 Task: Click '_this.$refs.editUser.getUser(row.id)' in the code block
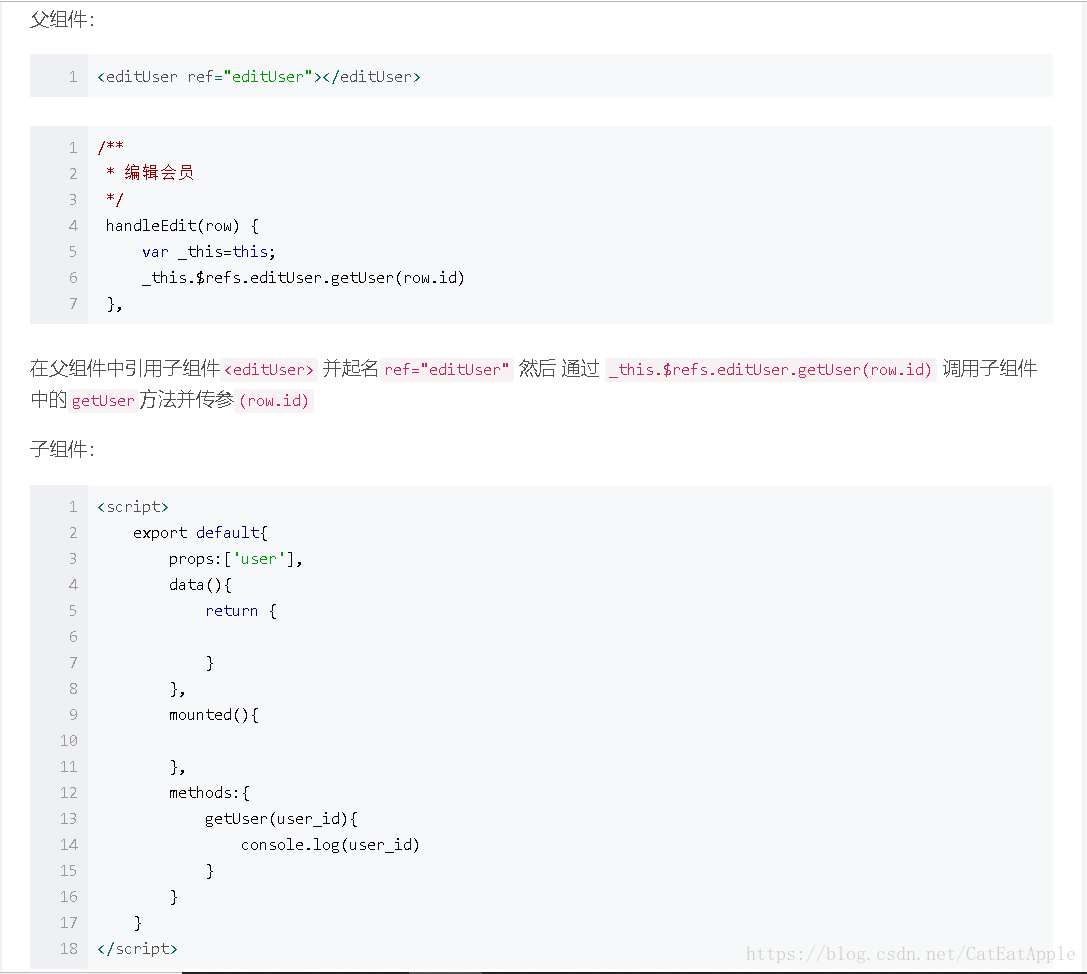(303, 278)
